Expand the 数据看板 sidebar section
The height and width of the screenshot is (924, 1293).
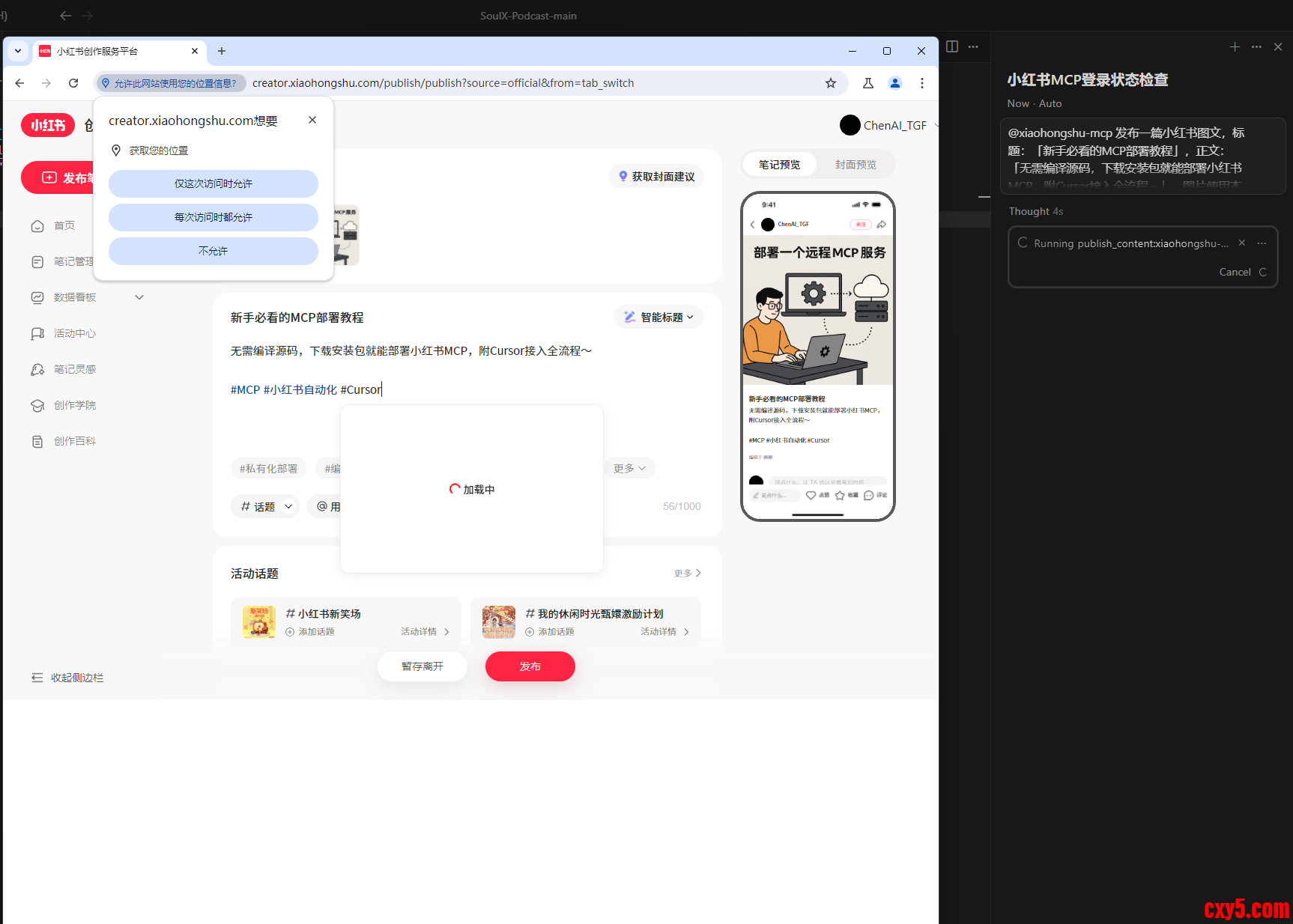coord(139,297)
